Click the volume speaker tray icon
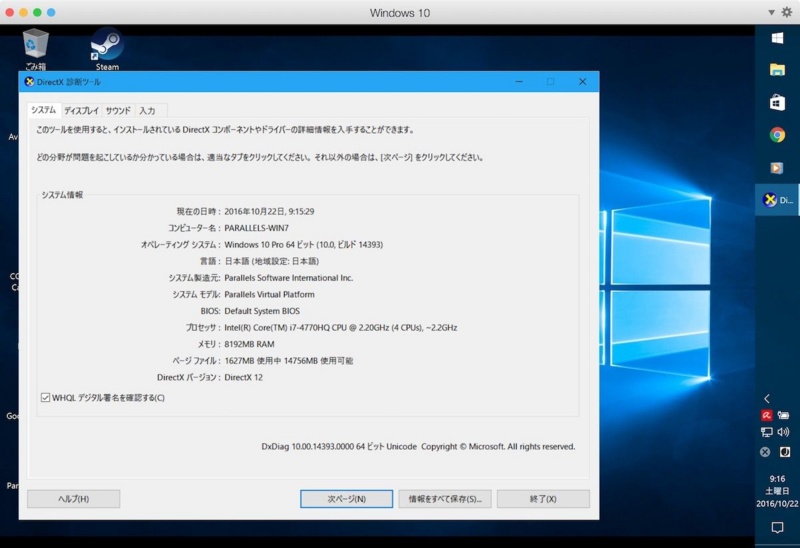The height and width of the screenshot is (548, 800). 784,433
